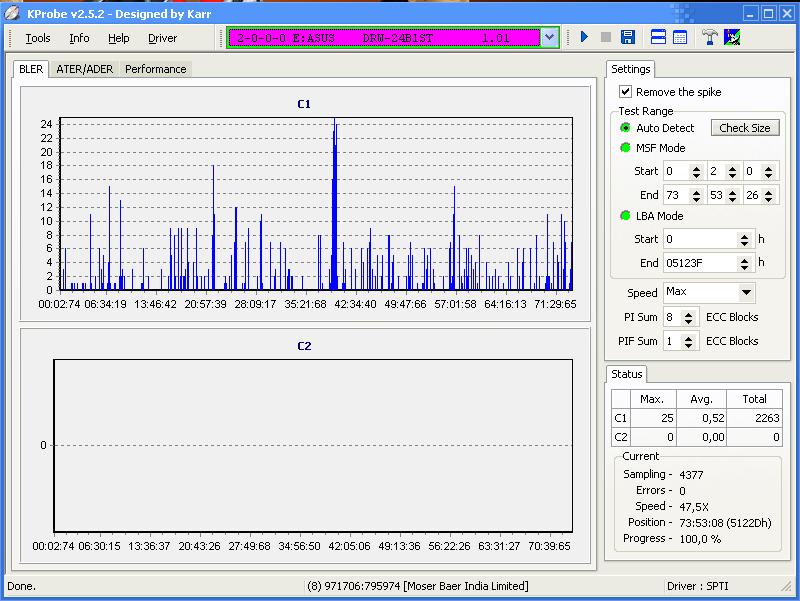The height and width of the screenshot is (601, 800).
Task: Click the C1 Max cell showing 25
Action: [653, 418]
